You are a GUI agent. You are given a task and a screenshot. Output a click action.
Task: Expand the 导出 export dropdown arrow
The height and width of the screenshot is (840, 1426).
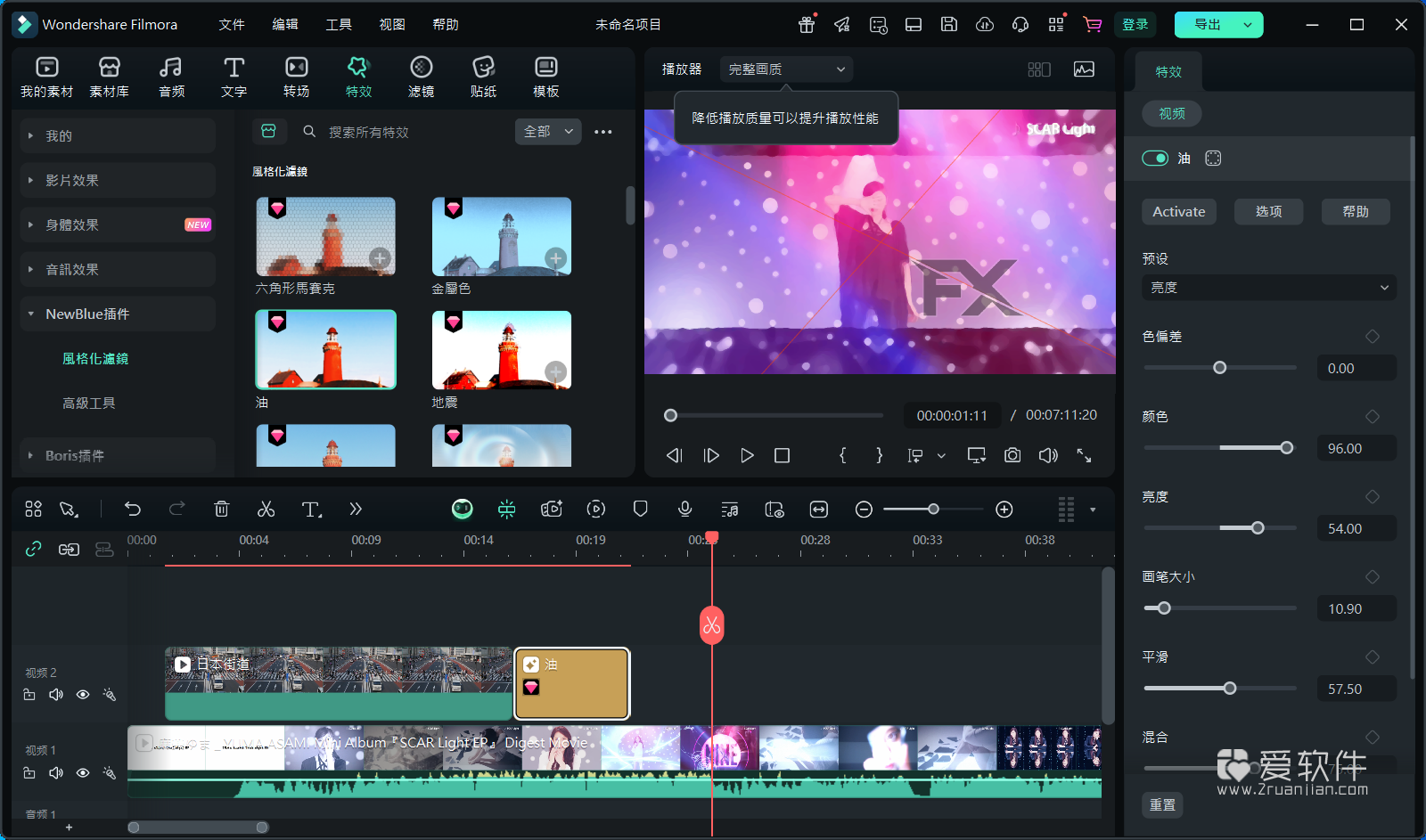[1249, 25]
